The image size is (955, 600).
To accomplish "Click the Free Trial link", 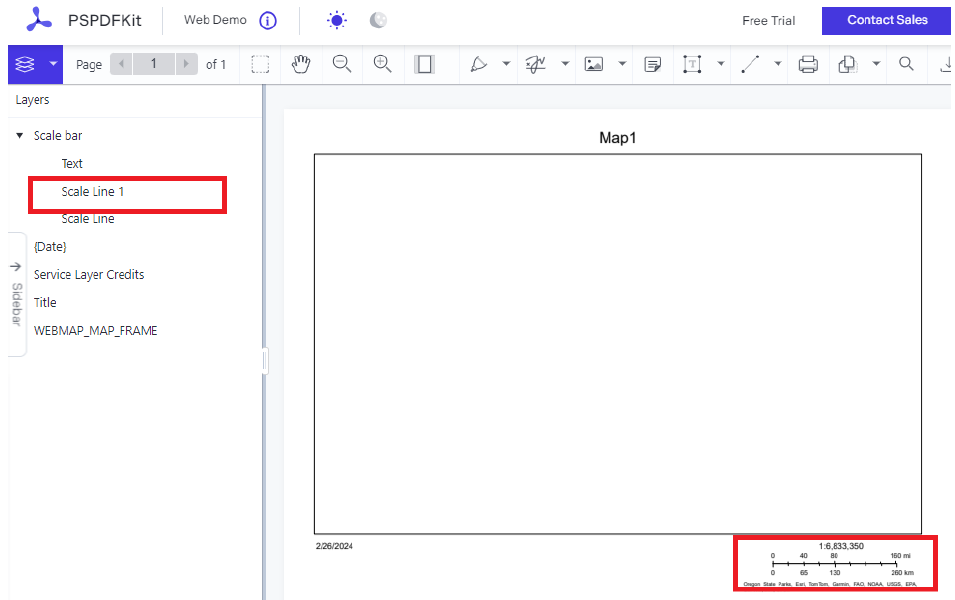I will pos(769,21).
